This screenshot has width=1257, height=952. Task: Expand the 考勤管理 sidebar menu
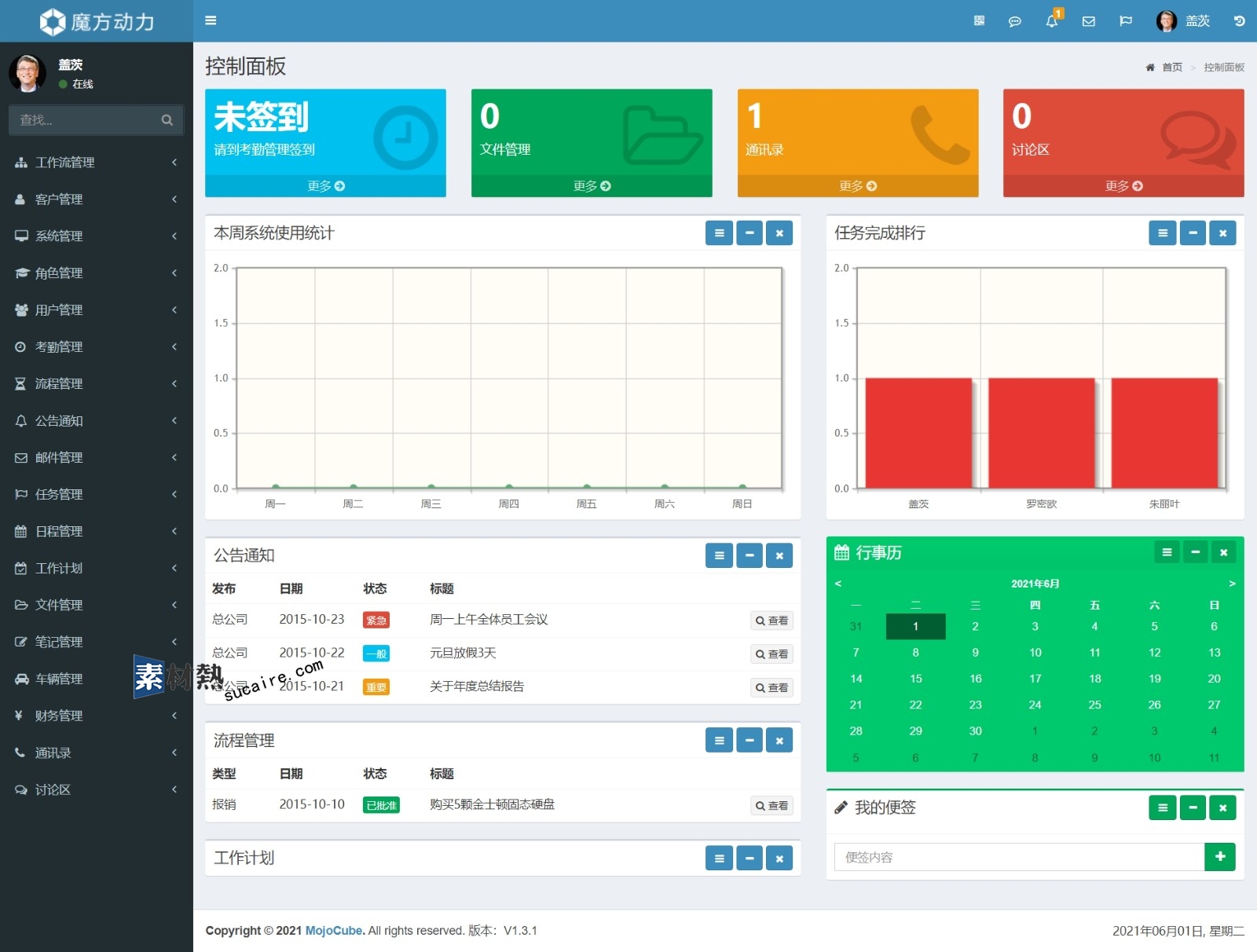pyautogui.click(x=96, y=347)
